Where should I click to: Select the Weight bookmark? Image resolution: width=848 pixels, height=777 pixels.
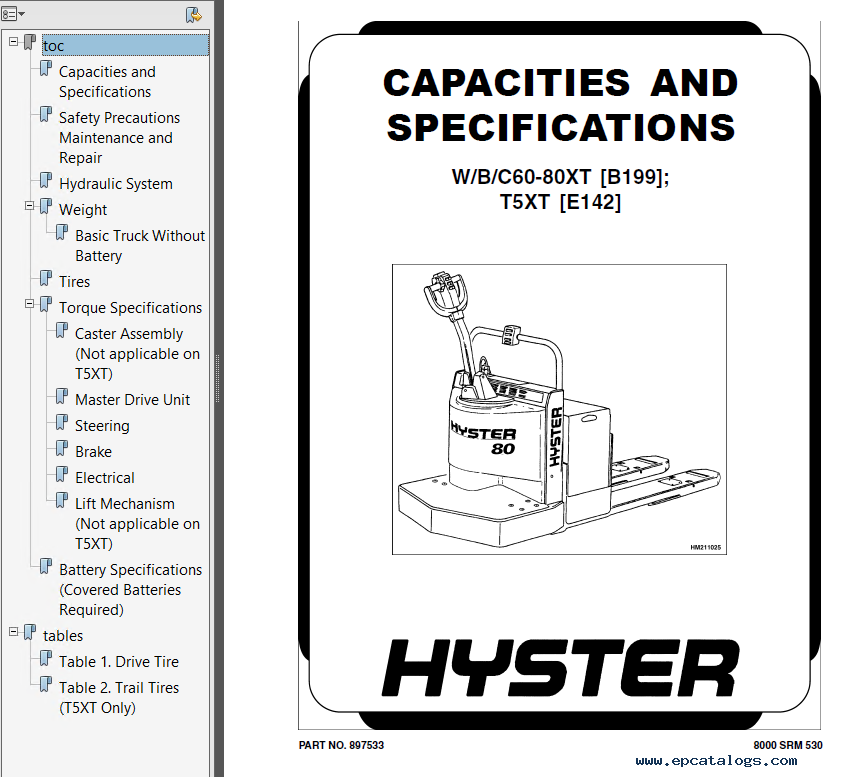83,210
